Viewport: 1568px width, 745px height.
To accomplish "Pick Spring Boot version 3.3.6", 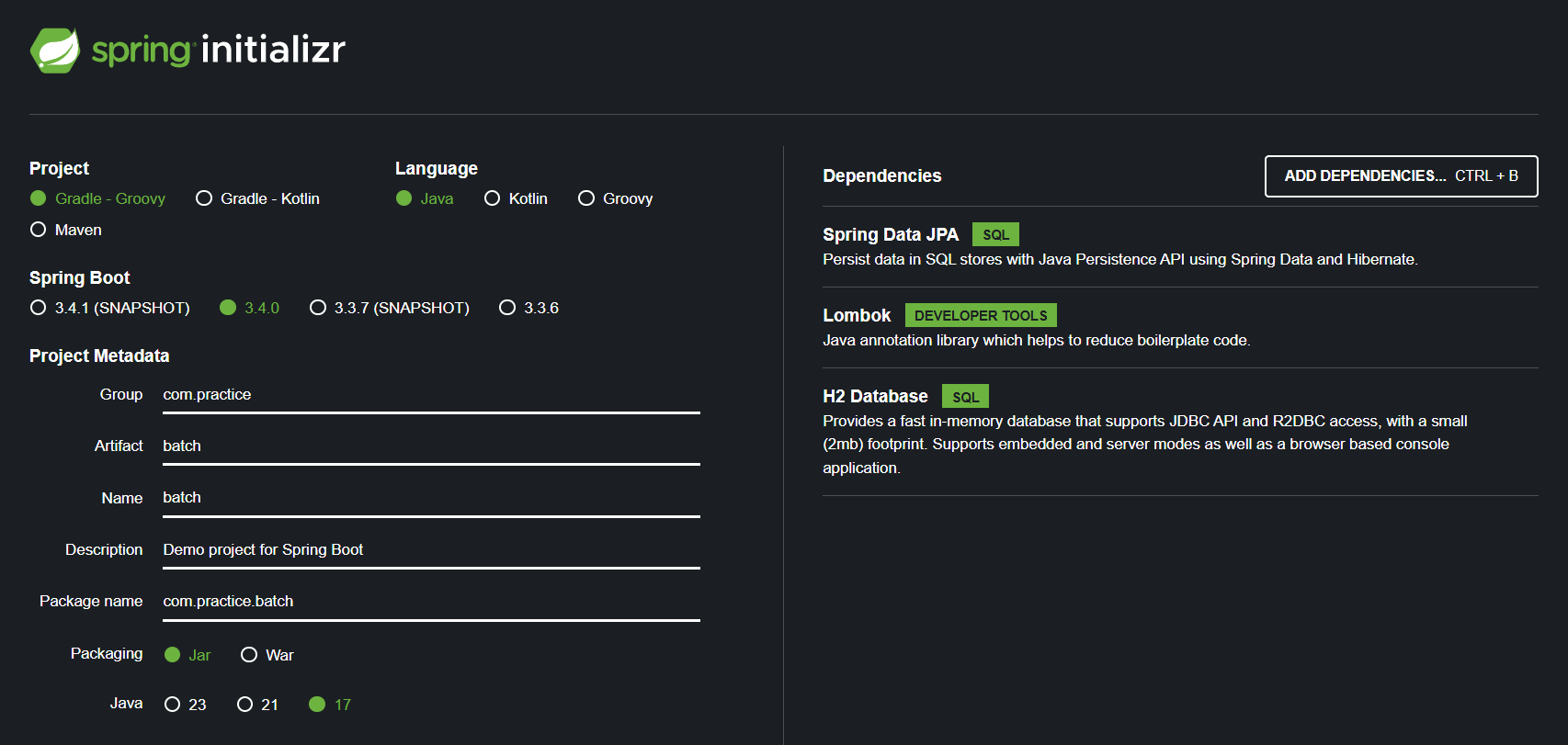I will coord(528,308).
